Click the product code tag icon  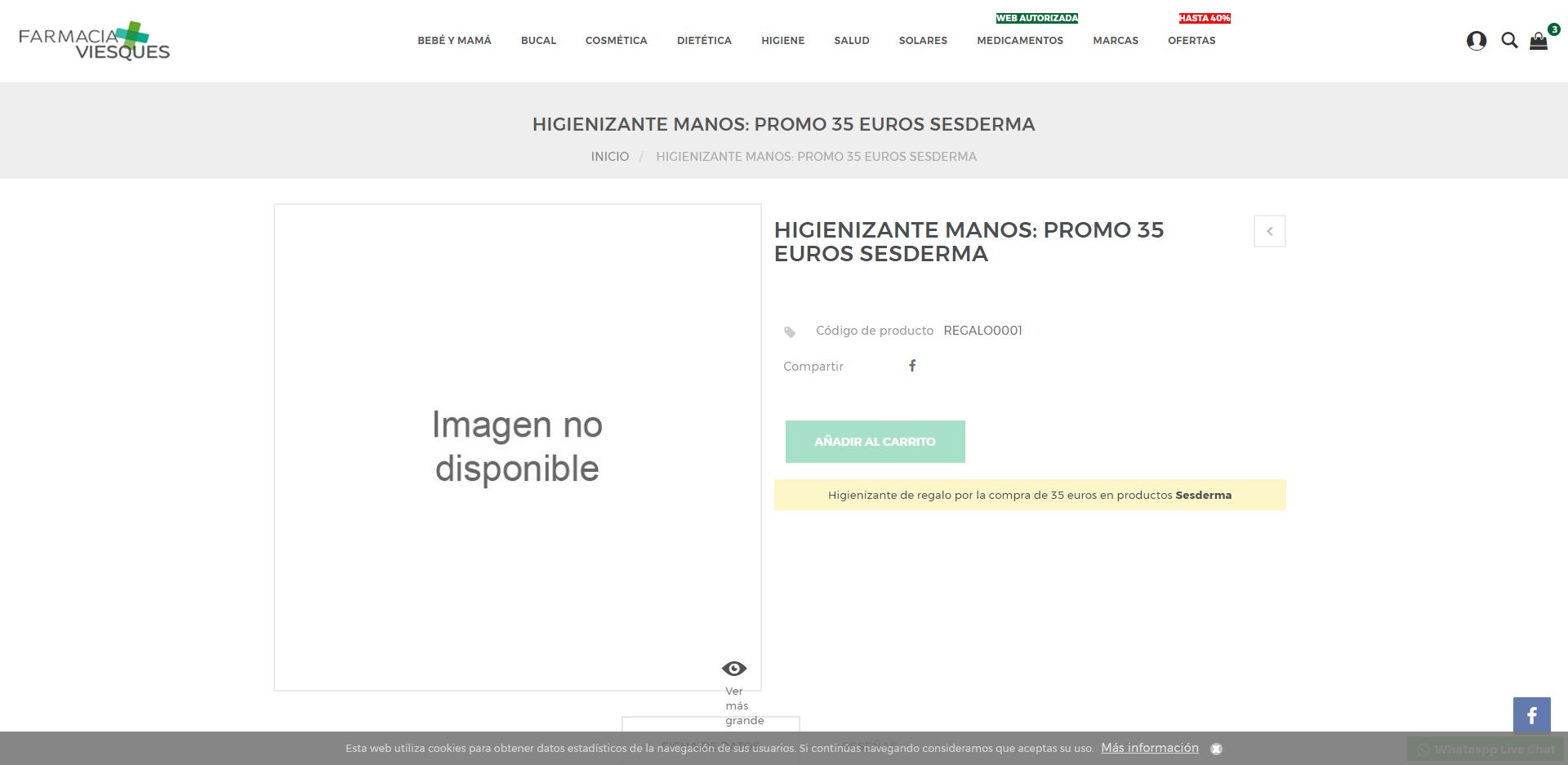tap(790, 331)
